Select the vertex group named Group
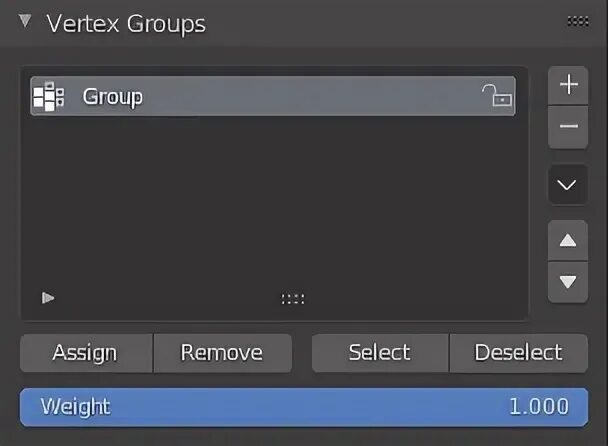The image size is (608, 446). [273, 96]
